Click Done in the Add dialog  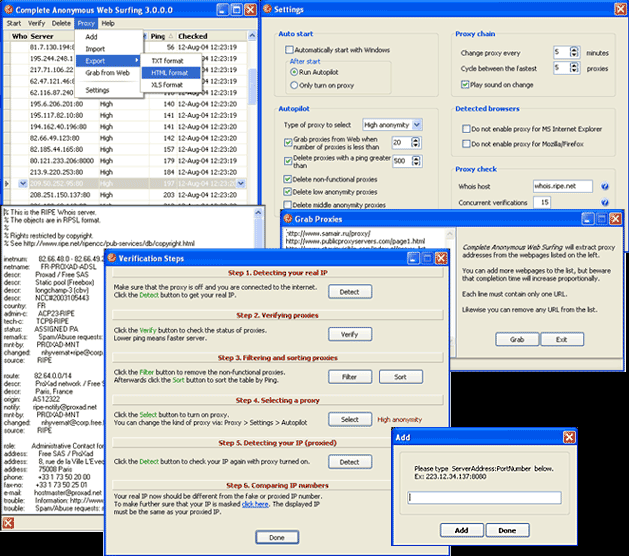click(507, 530)
